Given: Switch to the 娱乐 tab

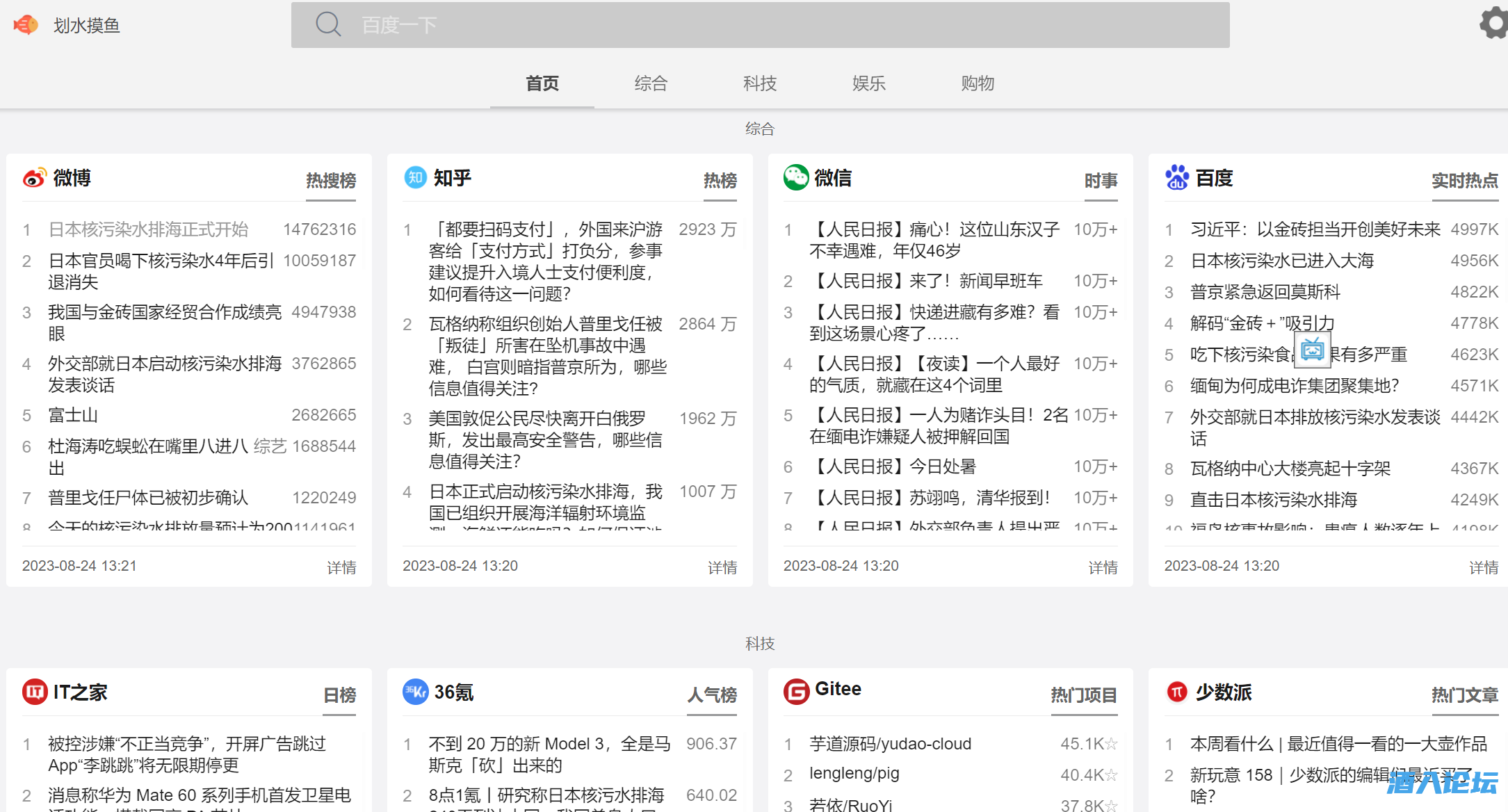Looking at the screenshot, I should 868,83.
